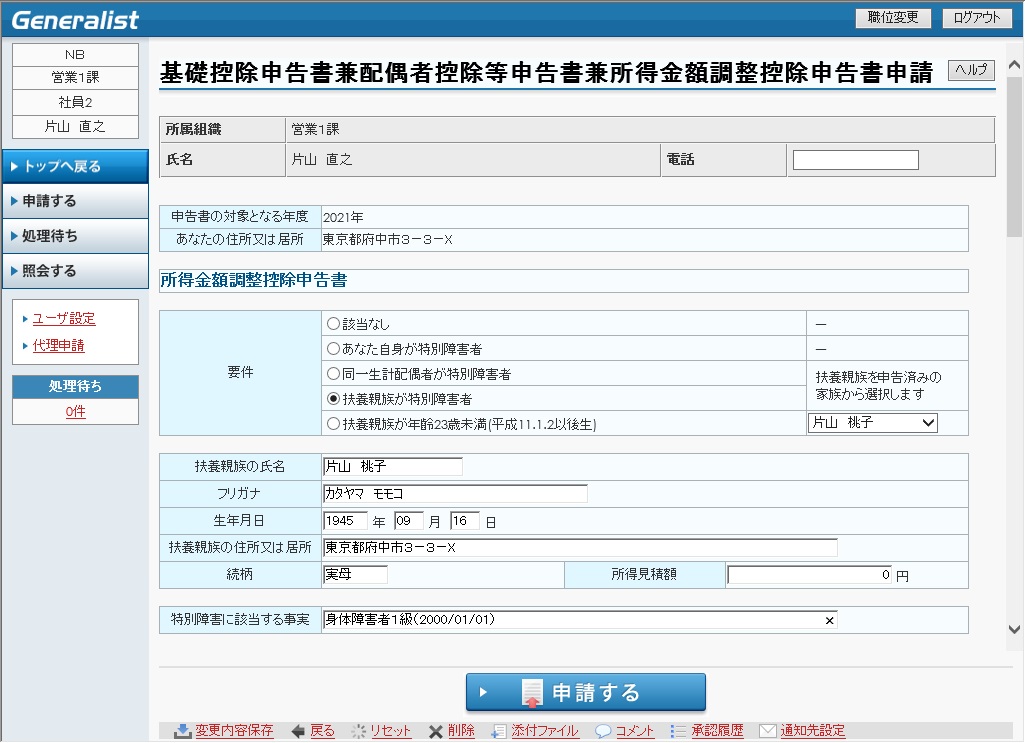Open the 片山 桃子 family dropdown

[872, 423]
